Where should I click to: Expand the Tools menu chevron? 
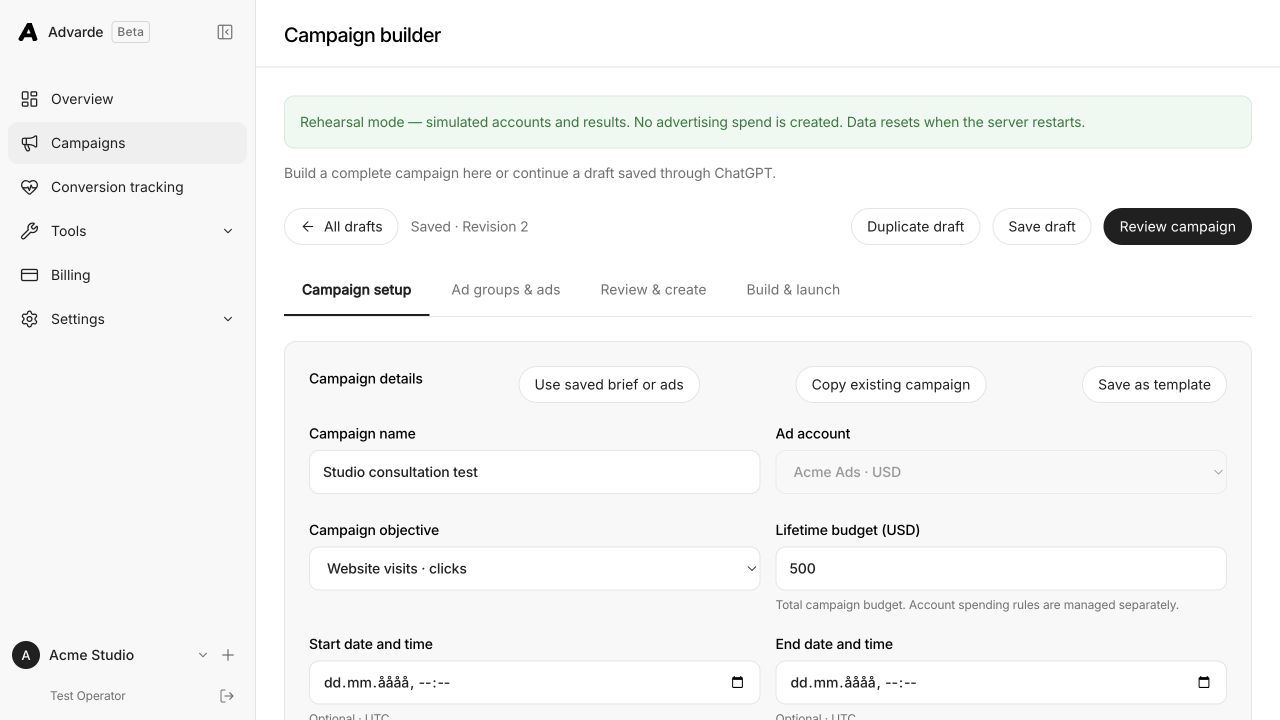228,231
